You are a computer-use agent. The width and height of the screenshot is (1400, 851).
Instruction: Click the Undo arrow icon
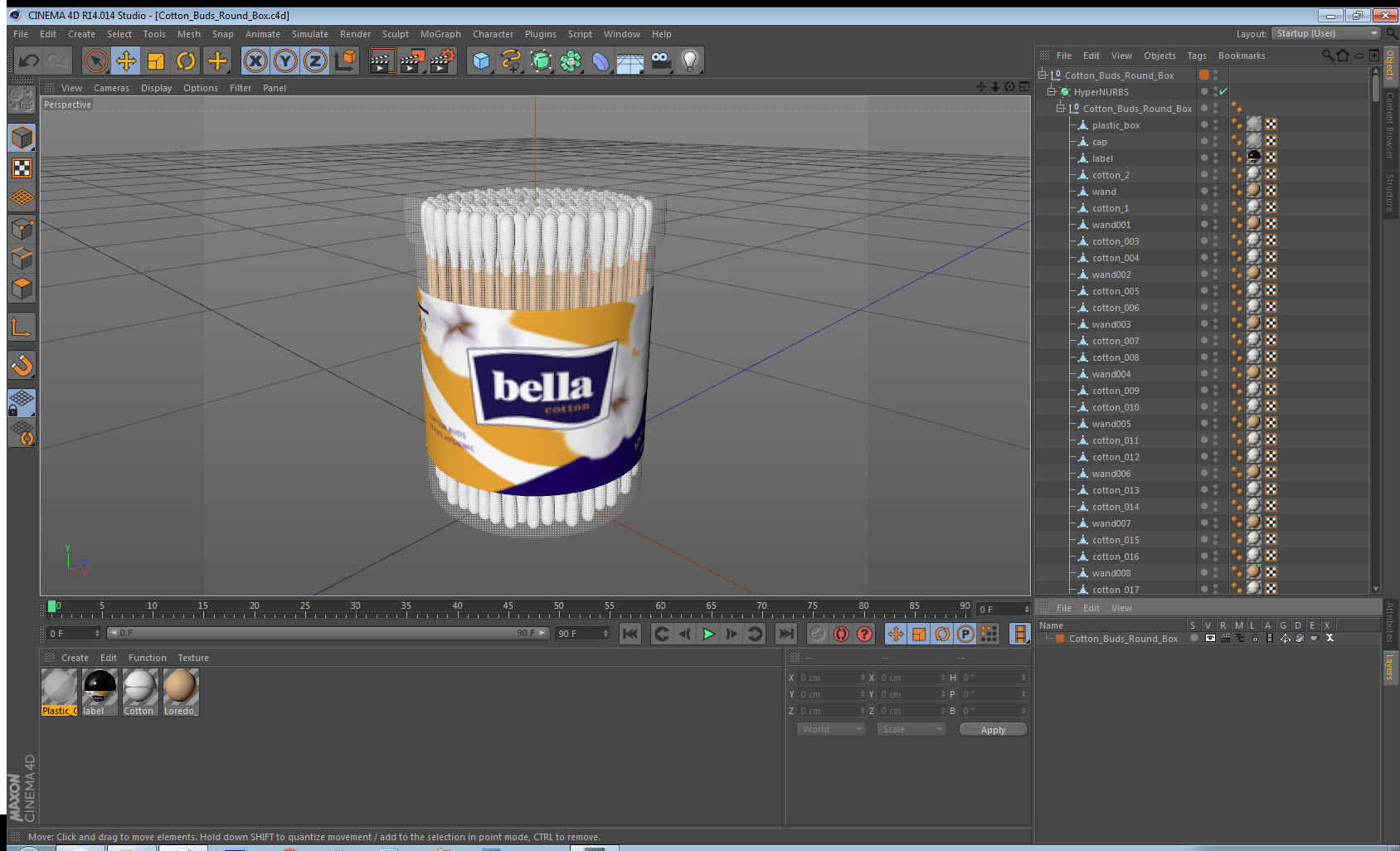point(29,61)
